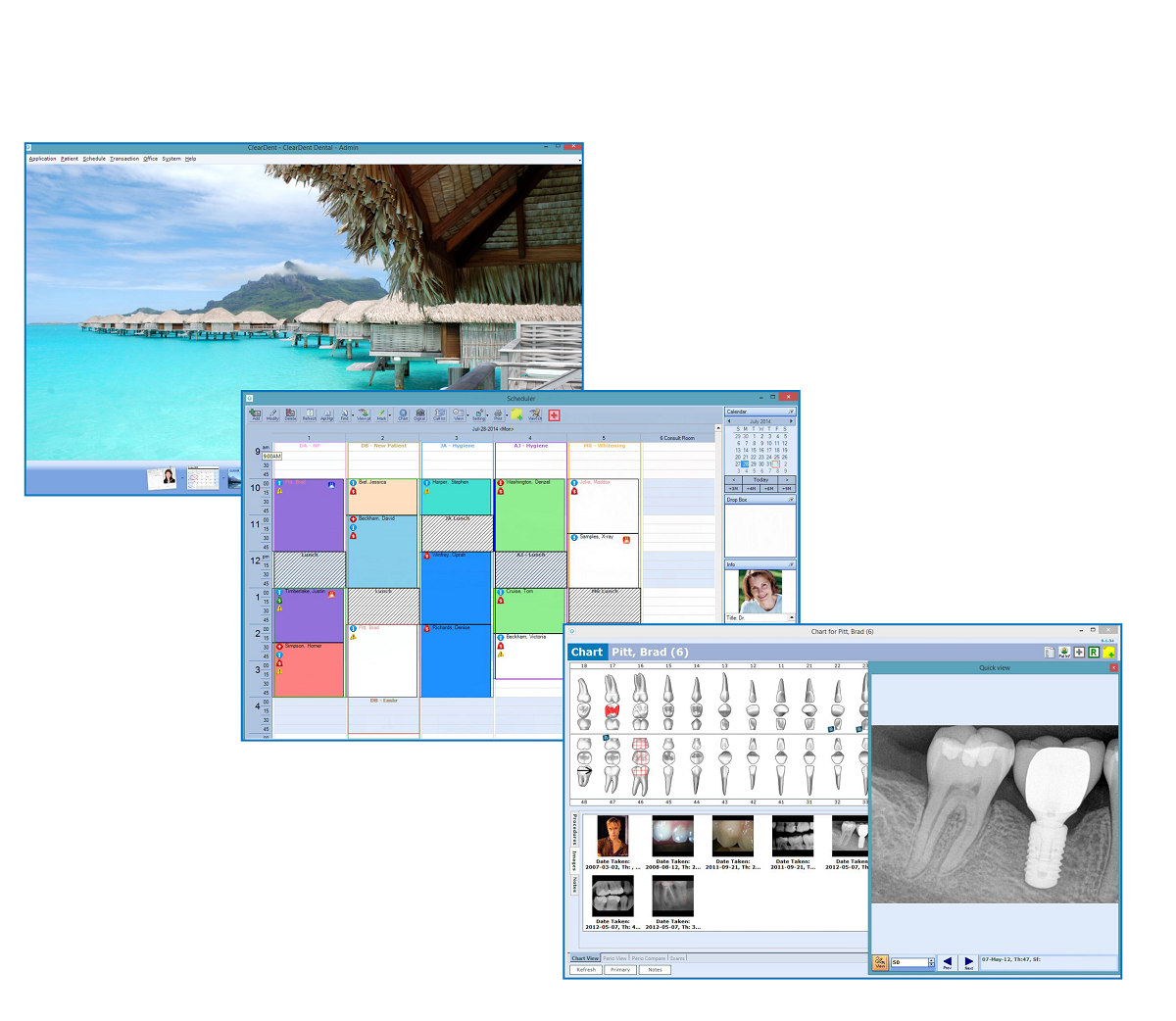Select the Notes vertical tab in Chart
This screenshot has height=1021, width=1176.
point(574,885)
